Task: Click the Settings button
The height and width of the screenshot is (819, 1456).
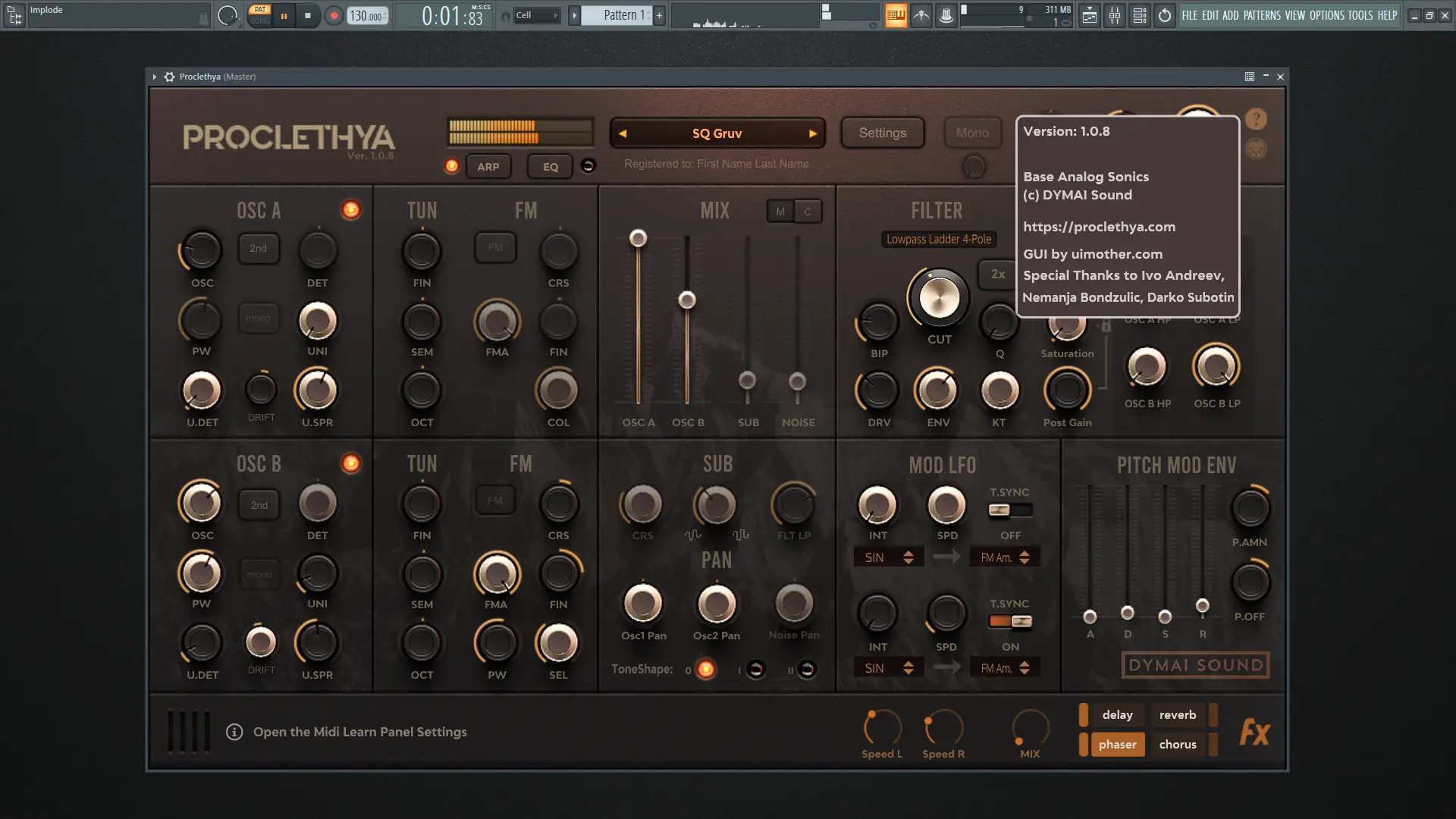Action: pyautogui.click(x=882, y=133)
